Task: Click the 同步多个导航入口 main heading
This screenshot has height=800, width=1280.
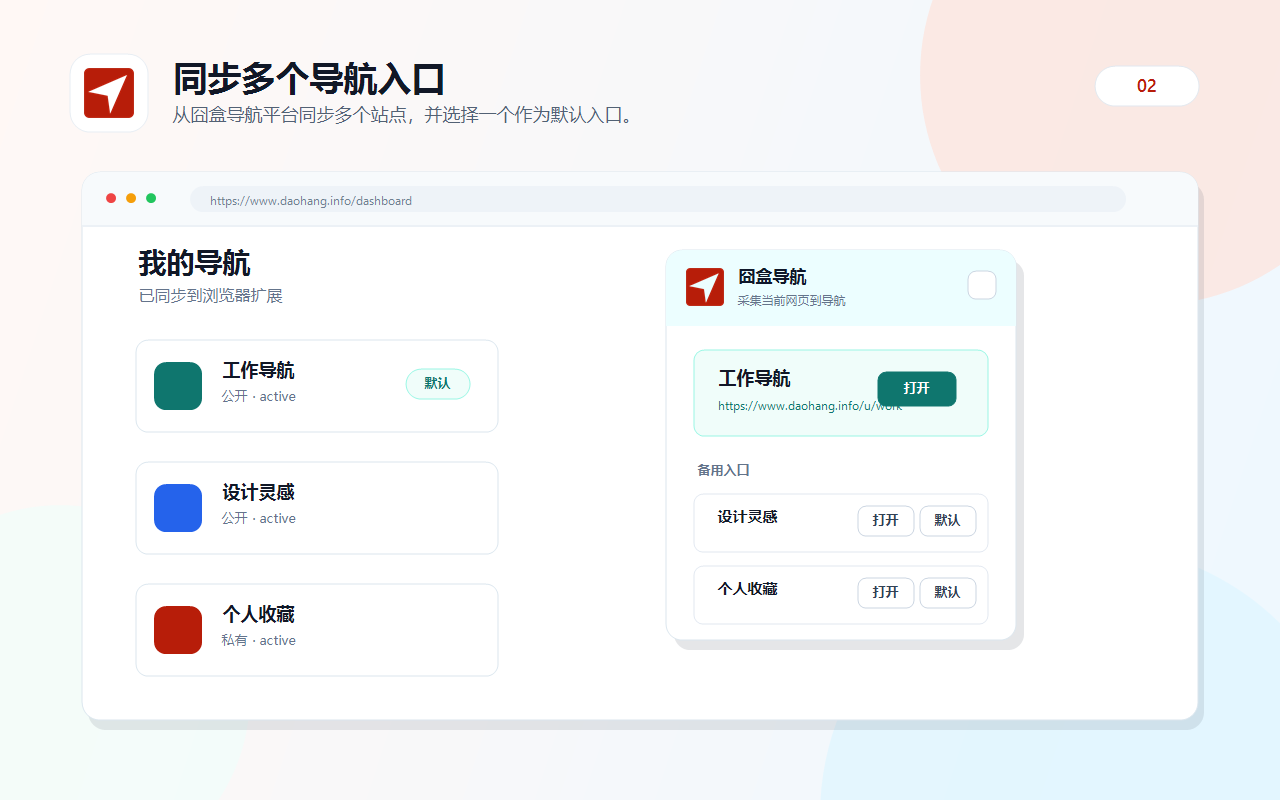Action: click(x=309, y=79)
